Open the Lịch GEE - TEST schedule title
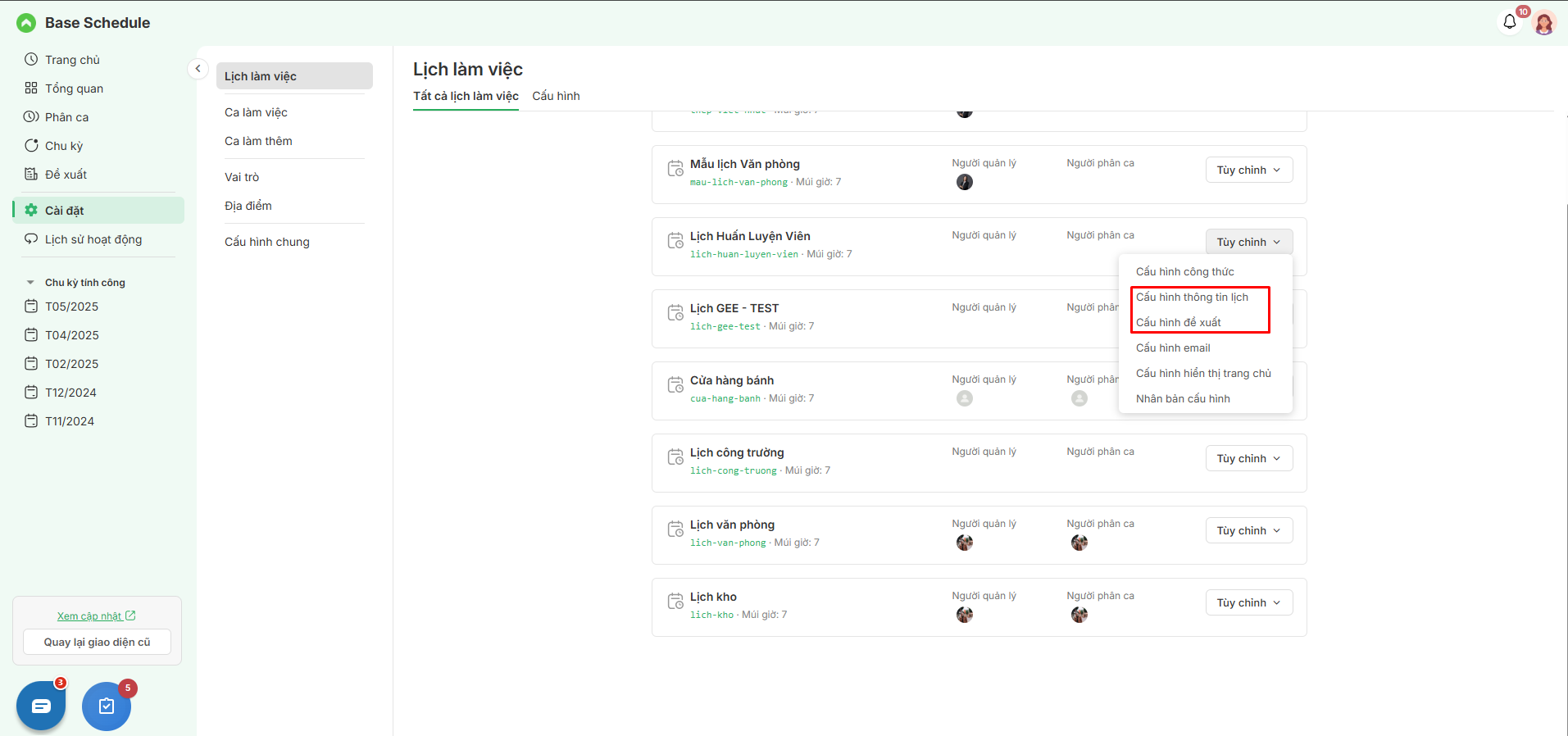 [x=734, y=308]
